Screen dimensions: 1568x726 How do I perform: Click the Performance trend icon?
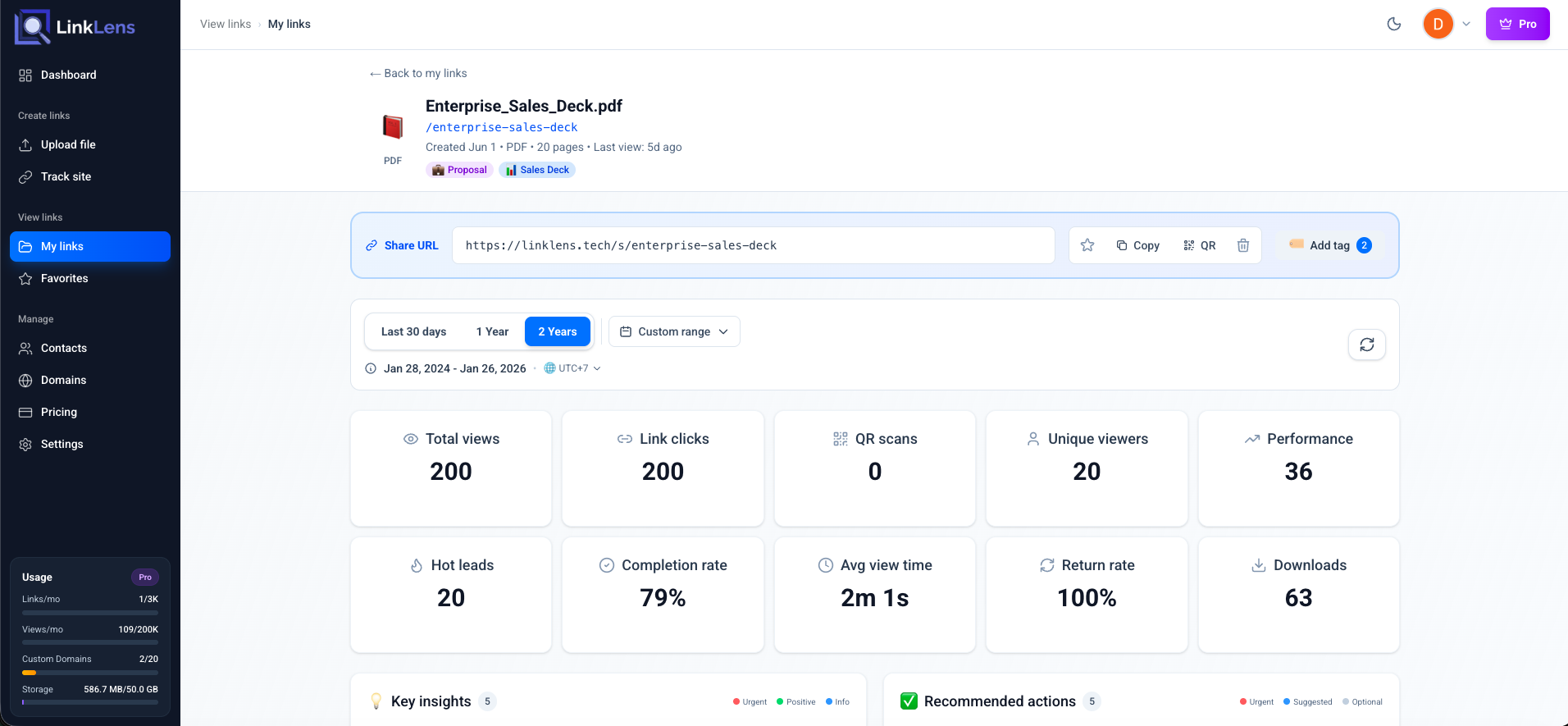pos(1252,439)
